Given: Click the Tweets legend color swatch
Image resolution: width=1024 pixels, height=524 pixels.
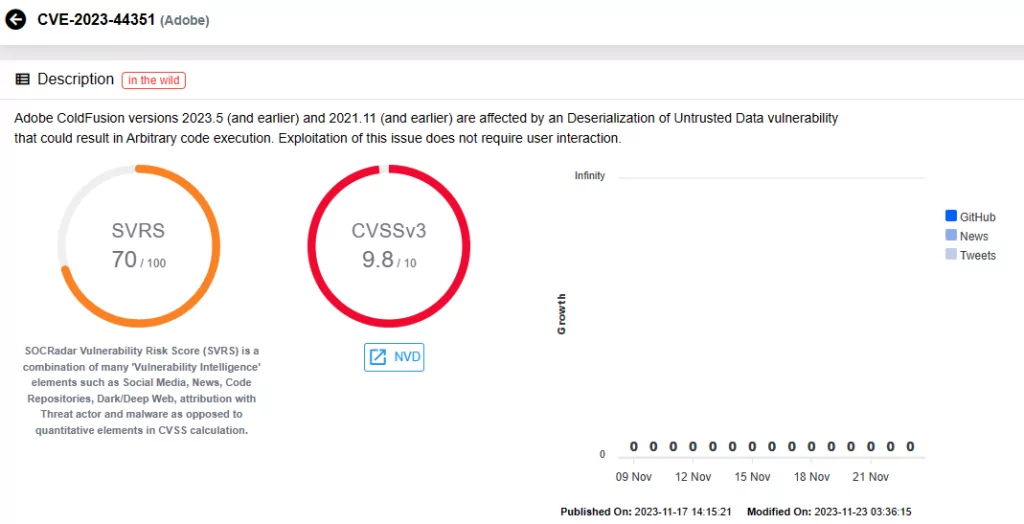Looking at the screenshot, I should pos(951,254).
